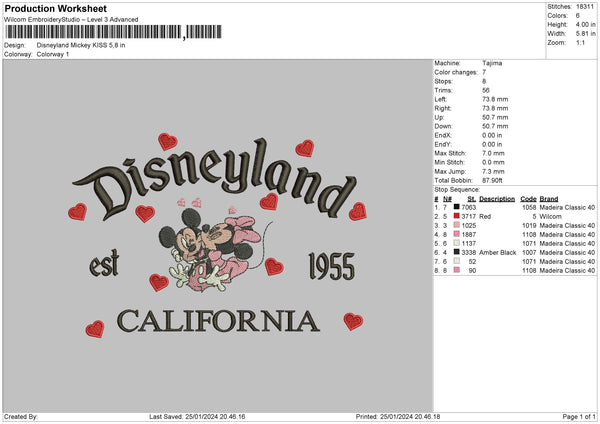
Task: Pick the pink swatch next to stitch count 90
Action: tap(457, 270)
